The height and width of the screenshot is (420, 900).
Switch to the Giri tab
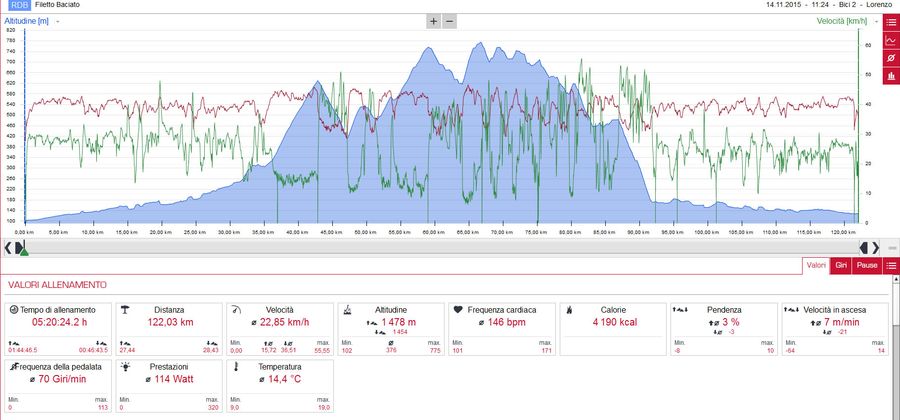point(841,266)
